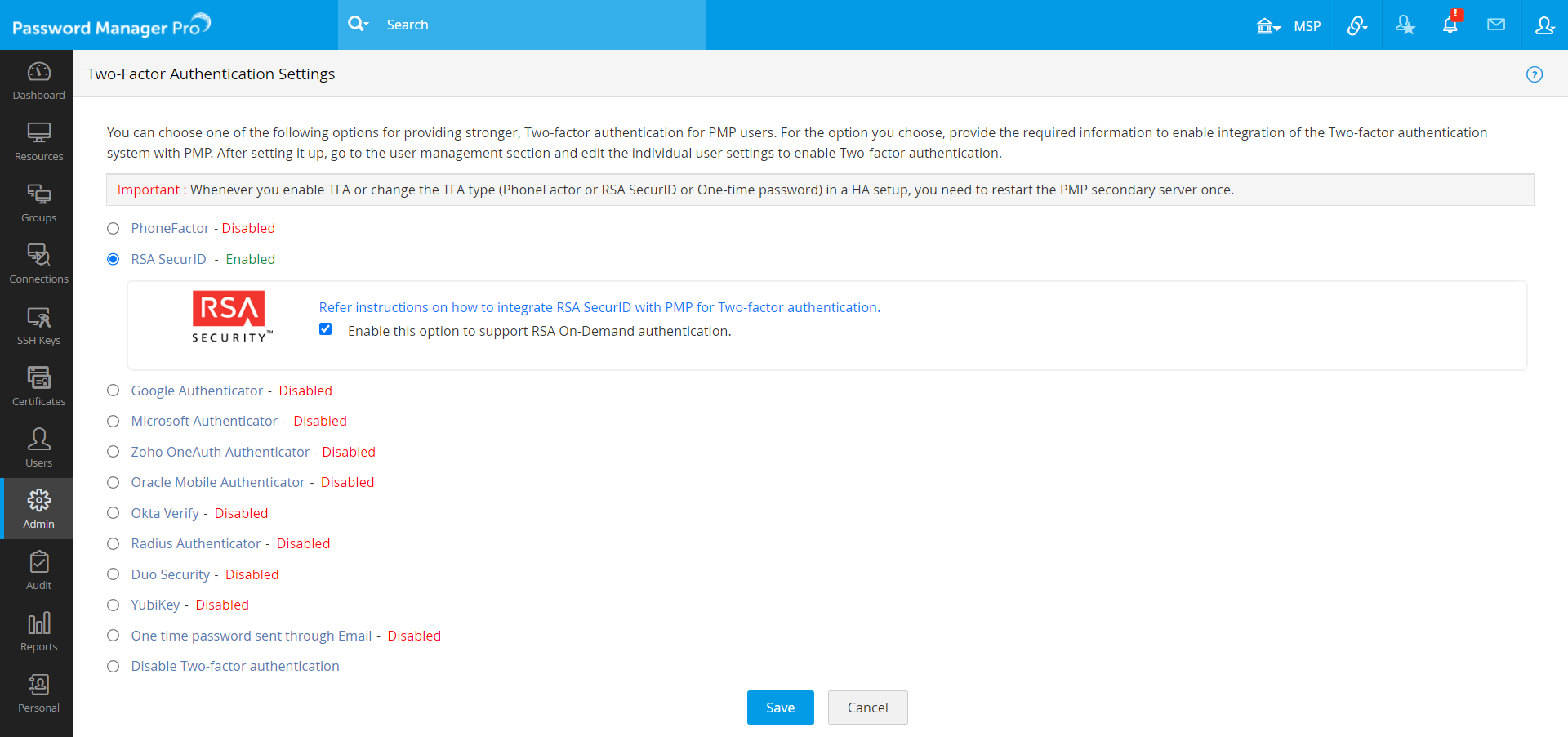Select the RSA SecurID radio button
Image resolution: width=1568 pixels, height=737 pixels.
(x=114, y=259)
